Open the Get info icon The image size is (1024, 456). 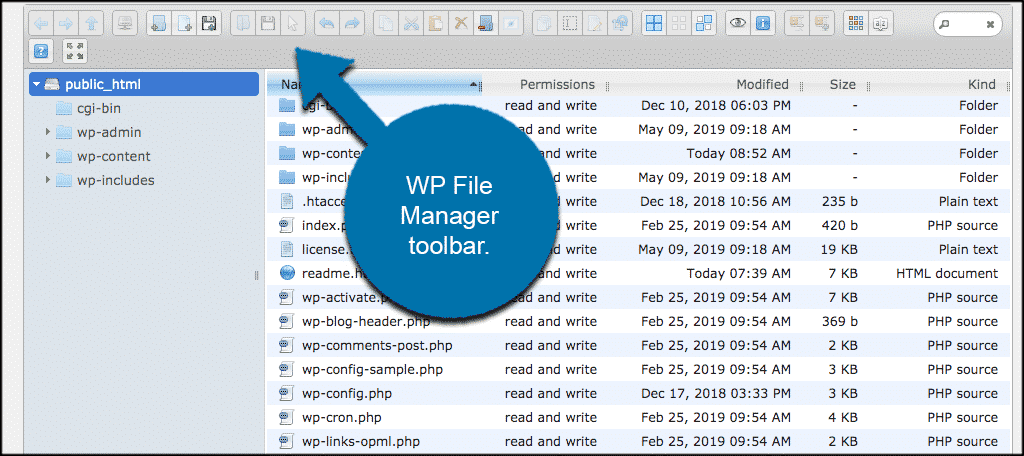[763, 24]
